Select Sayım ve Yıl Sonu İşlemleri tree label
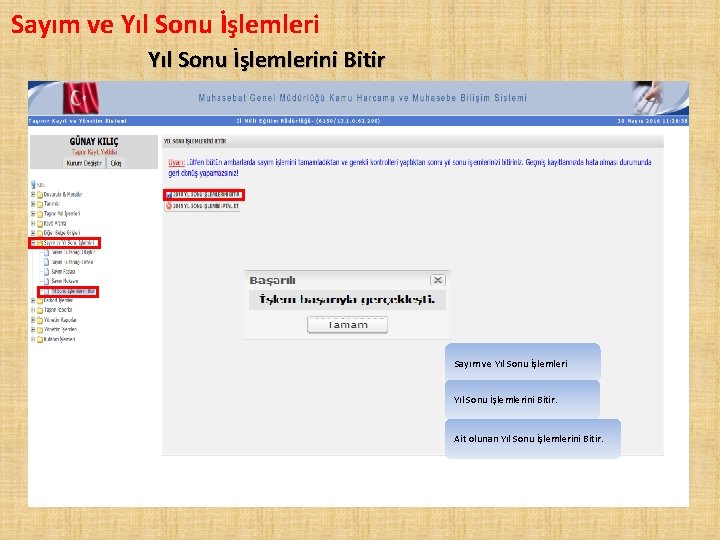720x540 pixels. pos(69,243)
